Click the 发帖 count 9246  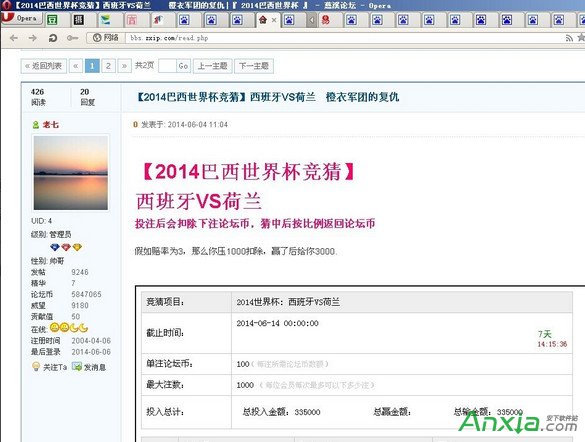pyautogui.click(x=80, y=272)
